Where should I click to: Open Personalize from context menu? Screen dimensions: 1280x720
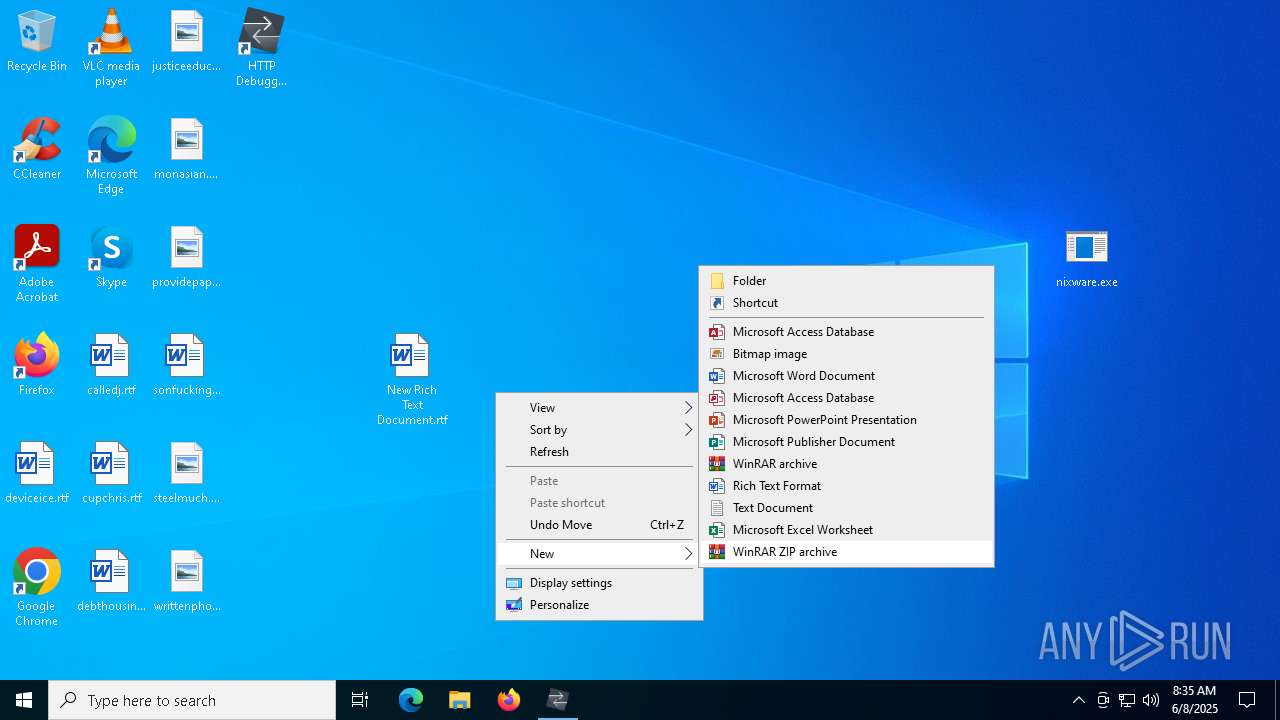(599, 604)
